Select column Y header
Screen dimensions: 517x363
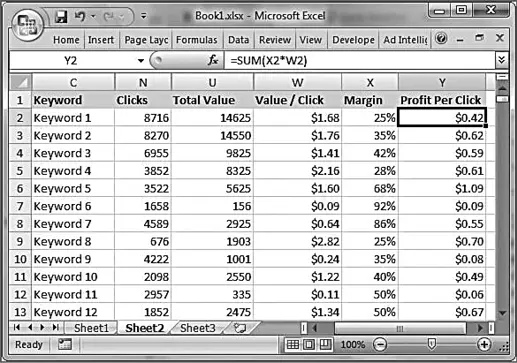tap(442, 82)
